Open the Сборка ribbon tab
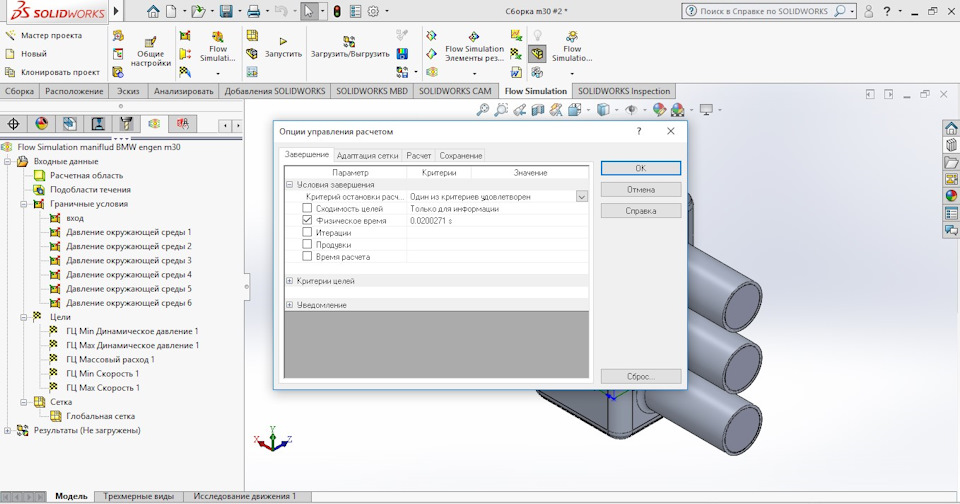This screenshot has width=960, height=504. [x=19, y=91]
